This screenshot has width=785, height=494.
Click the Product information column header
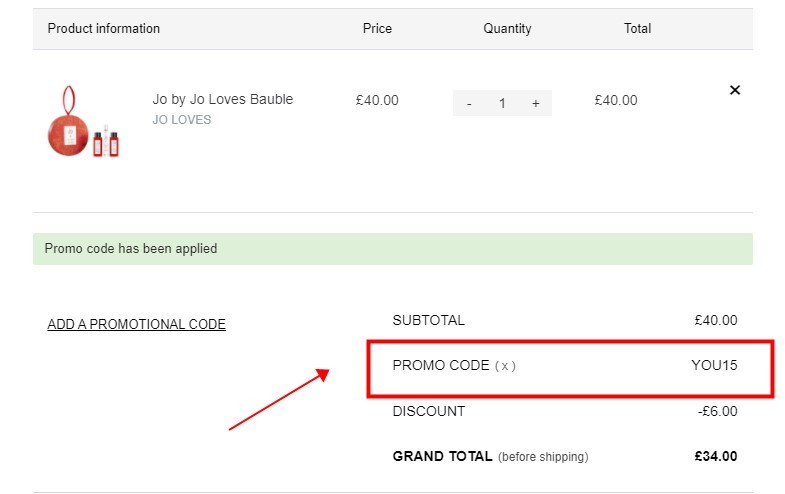104,29
